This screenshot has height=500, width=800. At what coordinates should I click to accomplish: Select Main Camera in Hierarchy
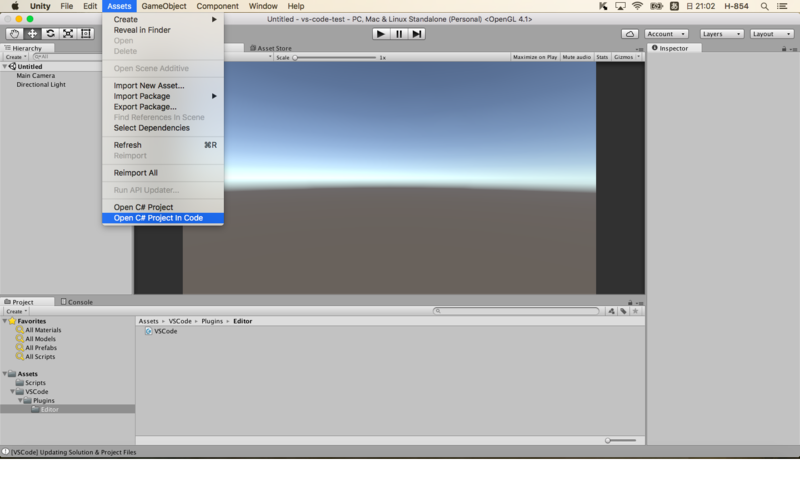pos(36,76)
